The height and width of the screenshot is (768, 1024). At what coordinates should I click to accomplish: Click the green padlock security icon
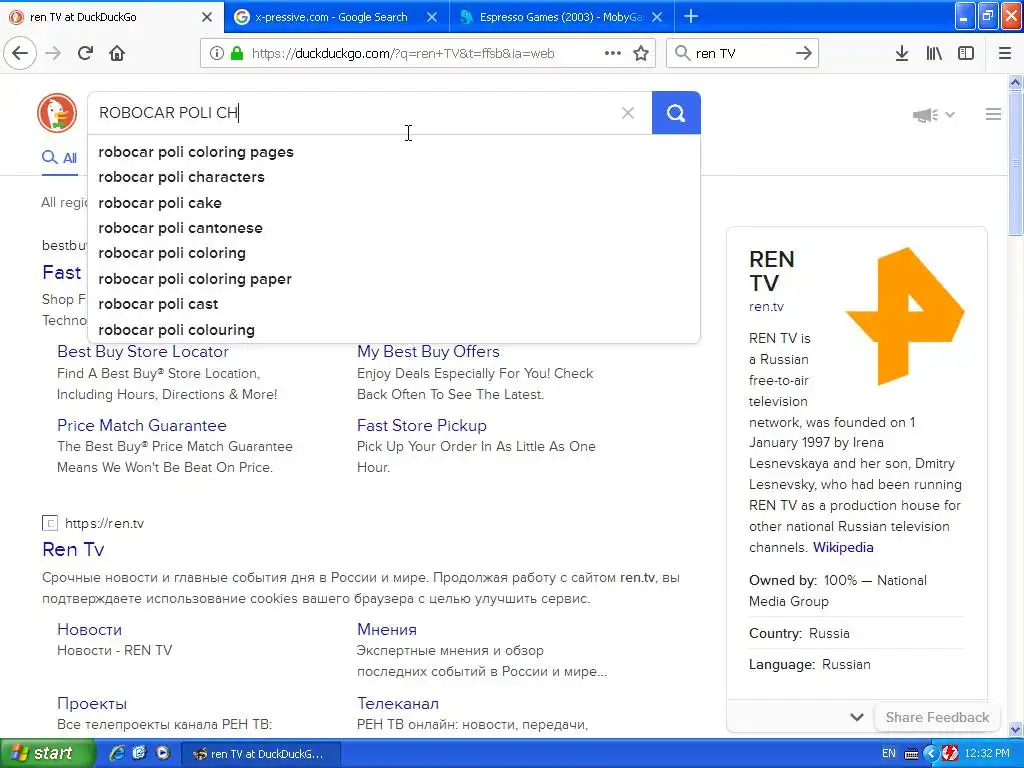pos(236,54)
